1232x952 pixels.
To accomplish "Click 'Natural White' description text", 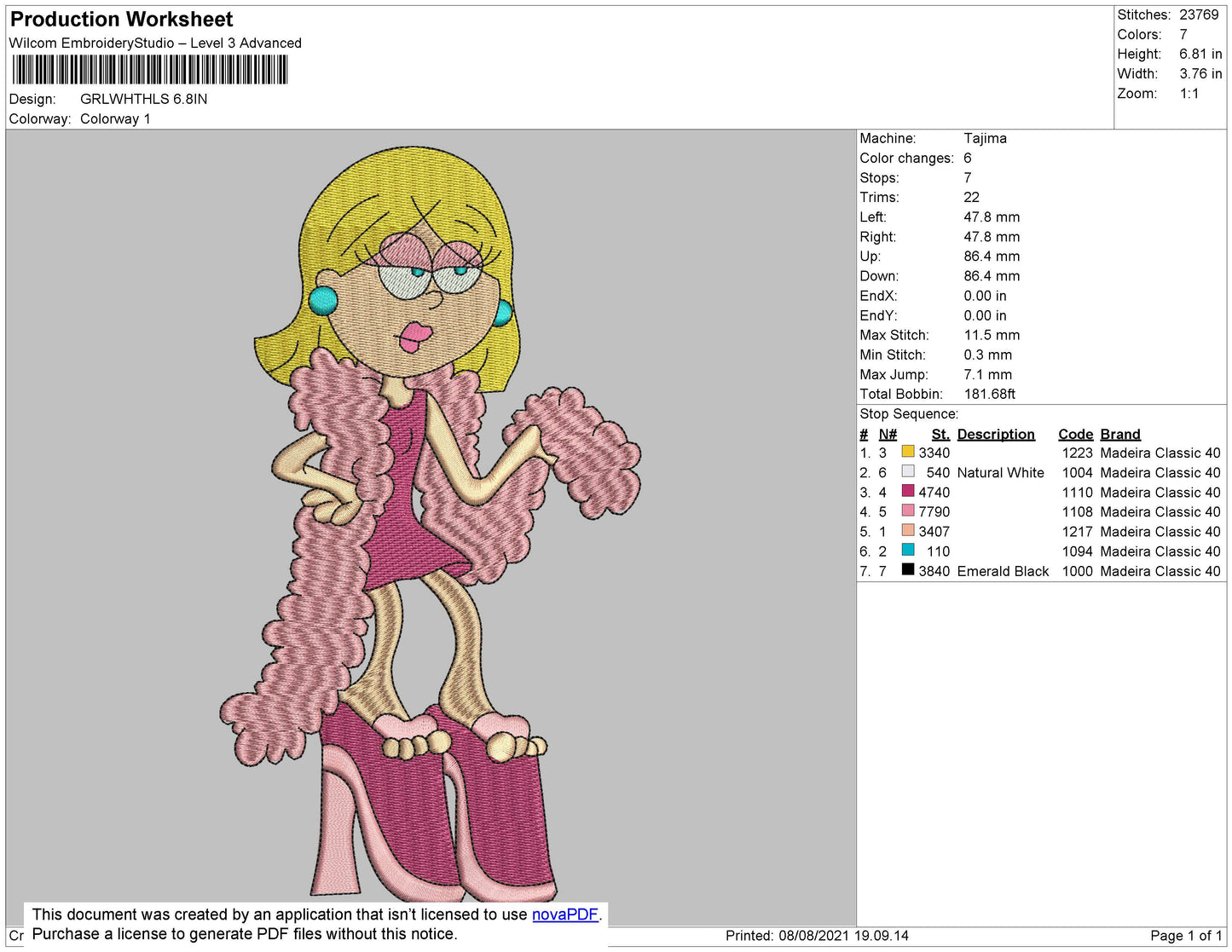I will tap(1000, 472).
